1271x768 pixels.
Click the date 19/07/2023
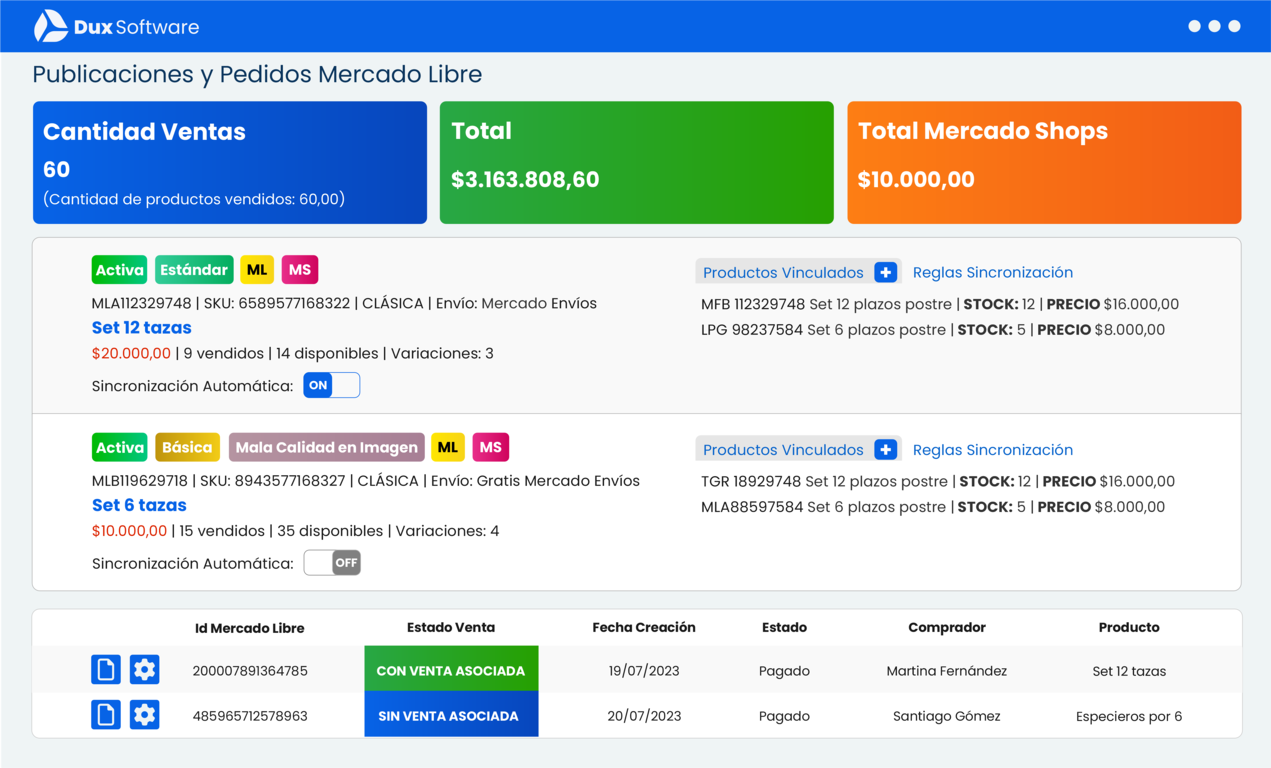coord(644,671)
